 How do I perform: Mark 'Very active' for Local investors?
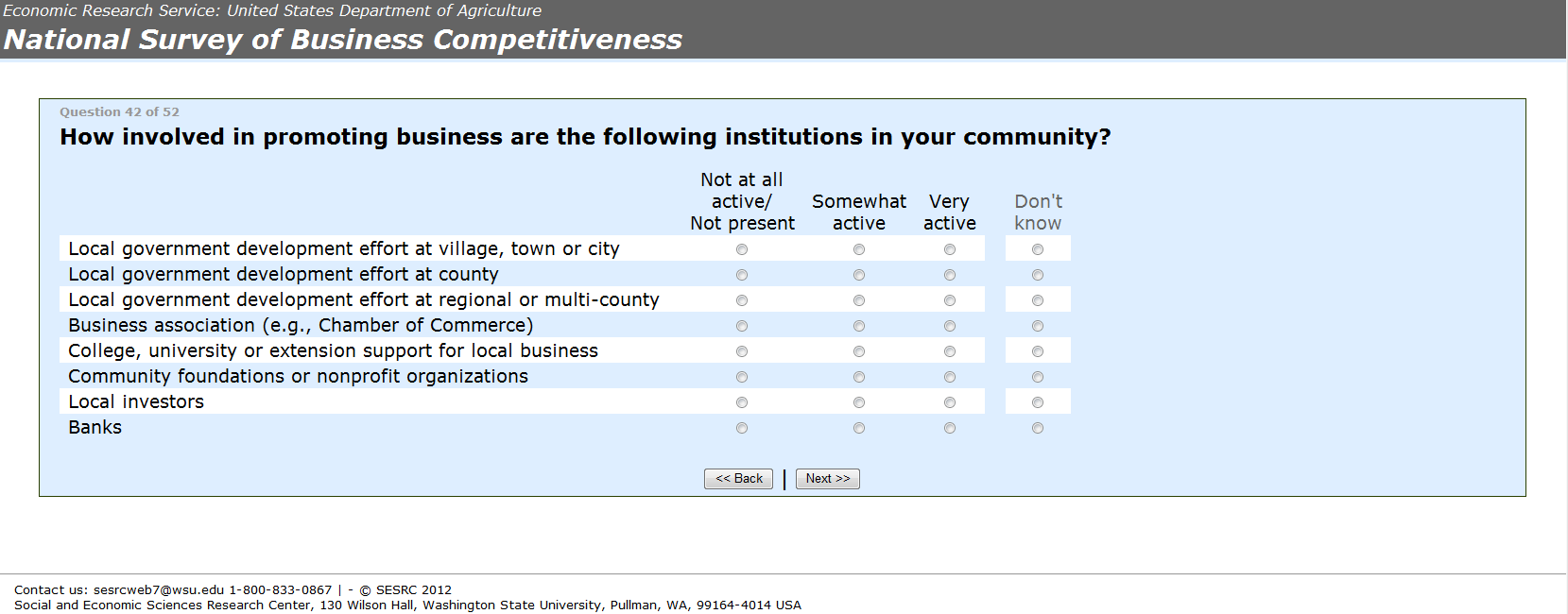[x=950, y=402]
